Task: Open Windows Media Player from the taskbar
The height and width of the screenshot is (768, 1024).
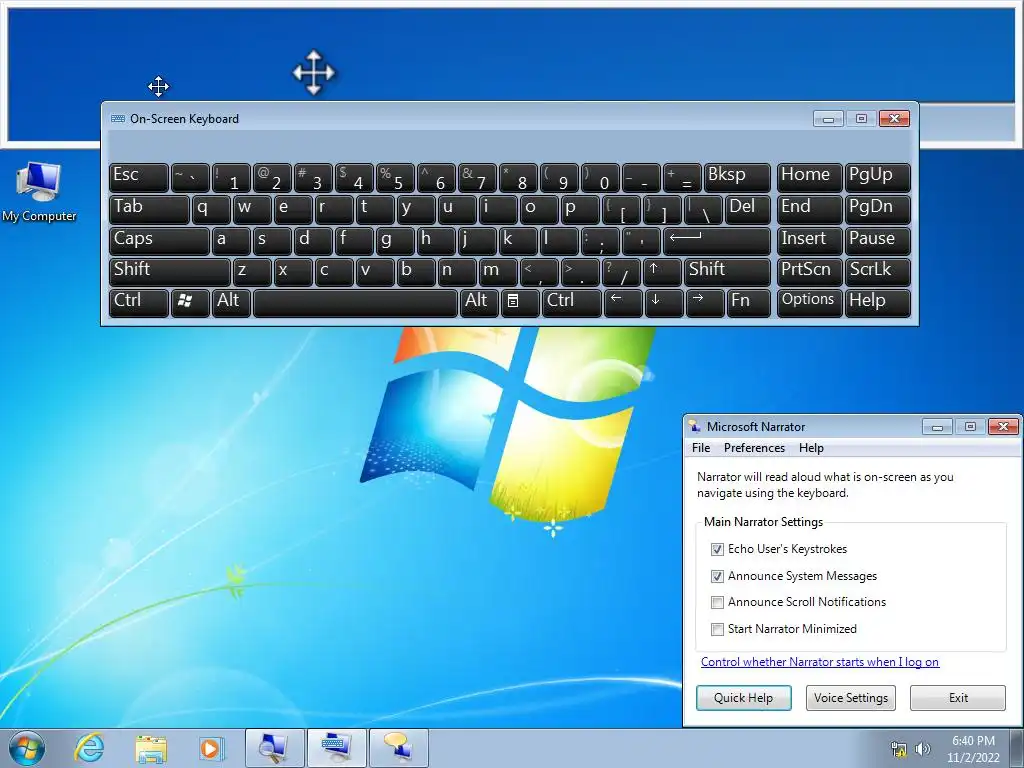Action: click(x=210, y=748)
